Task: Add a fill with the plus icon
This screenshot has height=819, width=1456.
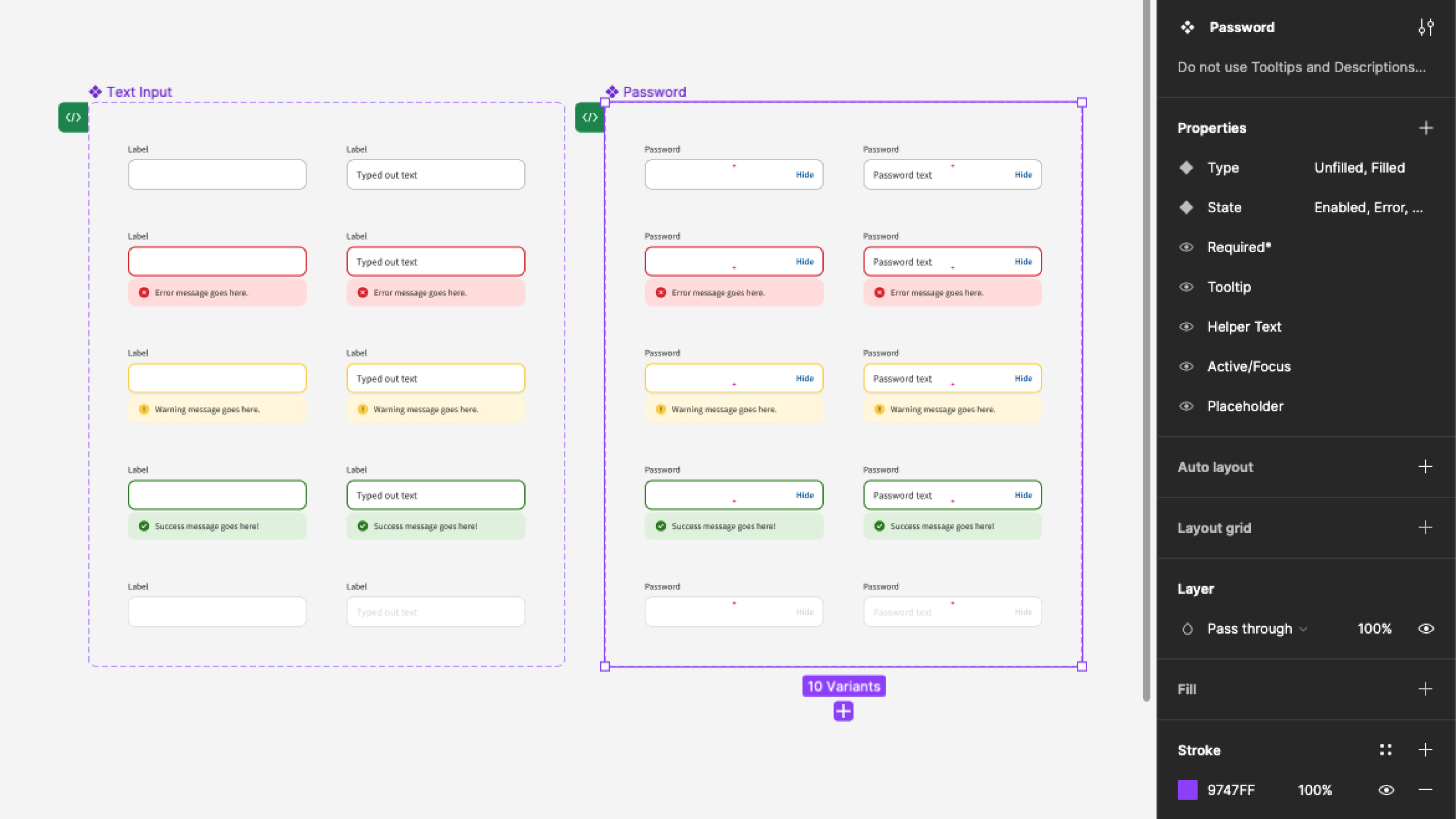Action: (1426, 689)
